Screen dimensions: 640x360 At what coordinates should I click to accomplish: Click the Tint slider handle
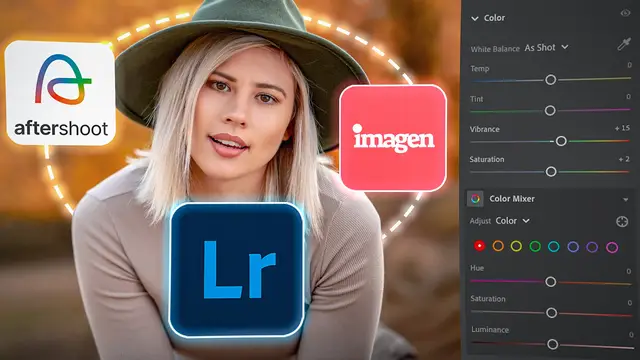pyautogui.click(x=550, y=110)
